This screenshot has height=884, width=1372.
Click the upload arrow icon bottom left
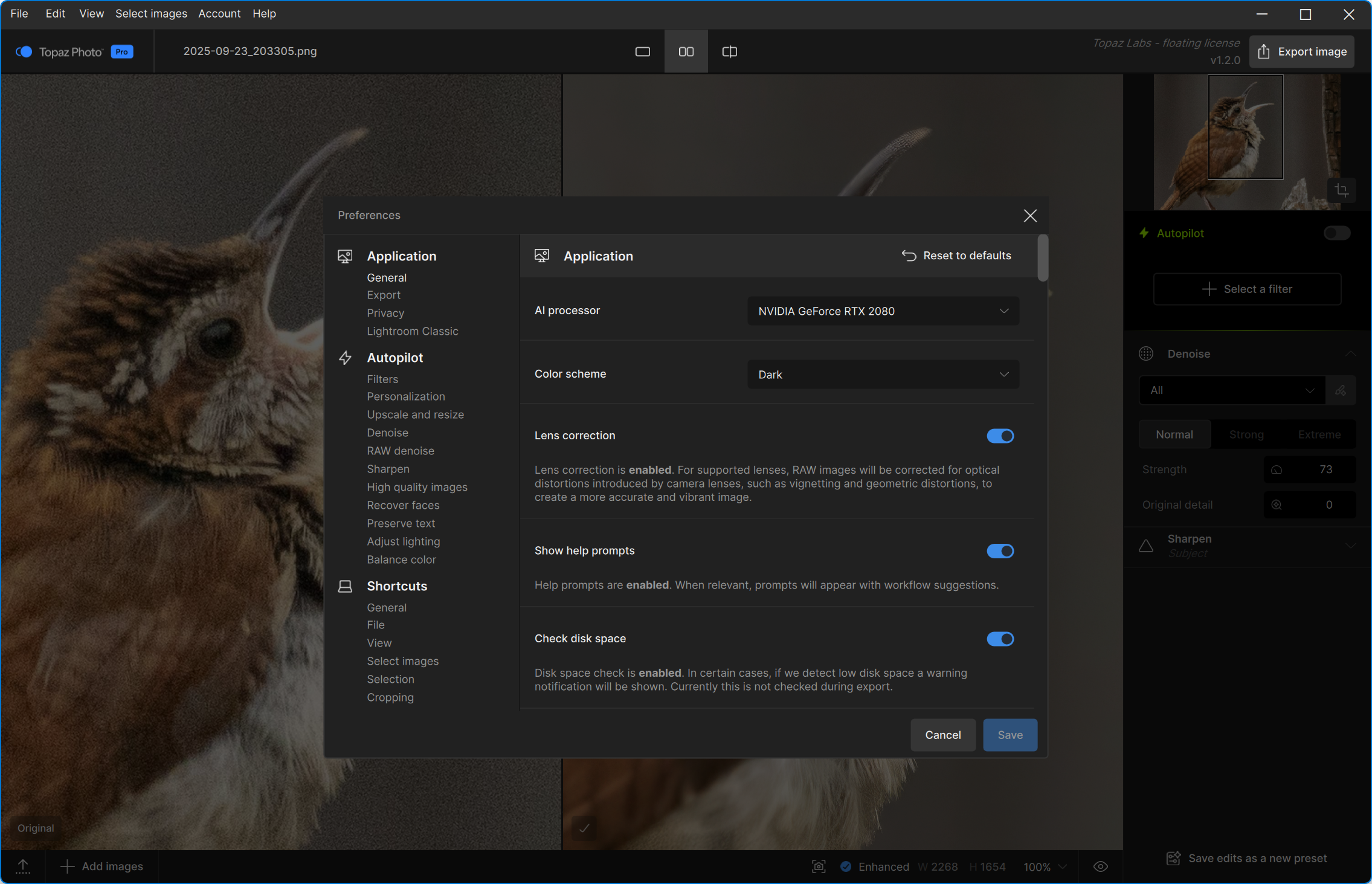click(23, 866)
